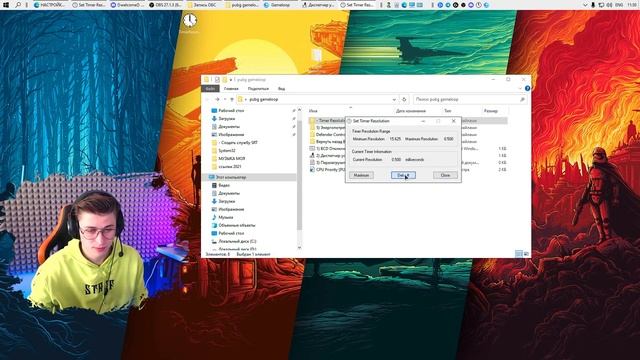Open the Вид ribbon tab
Image resolution: width=640 pixels, height=360 pixels.
tap(282, 89)
